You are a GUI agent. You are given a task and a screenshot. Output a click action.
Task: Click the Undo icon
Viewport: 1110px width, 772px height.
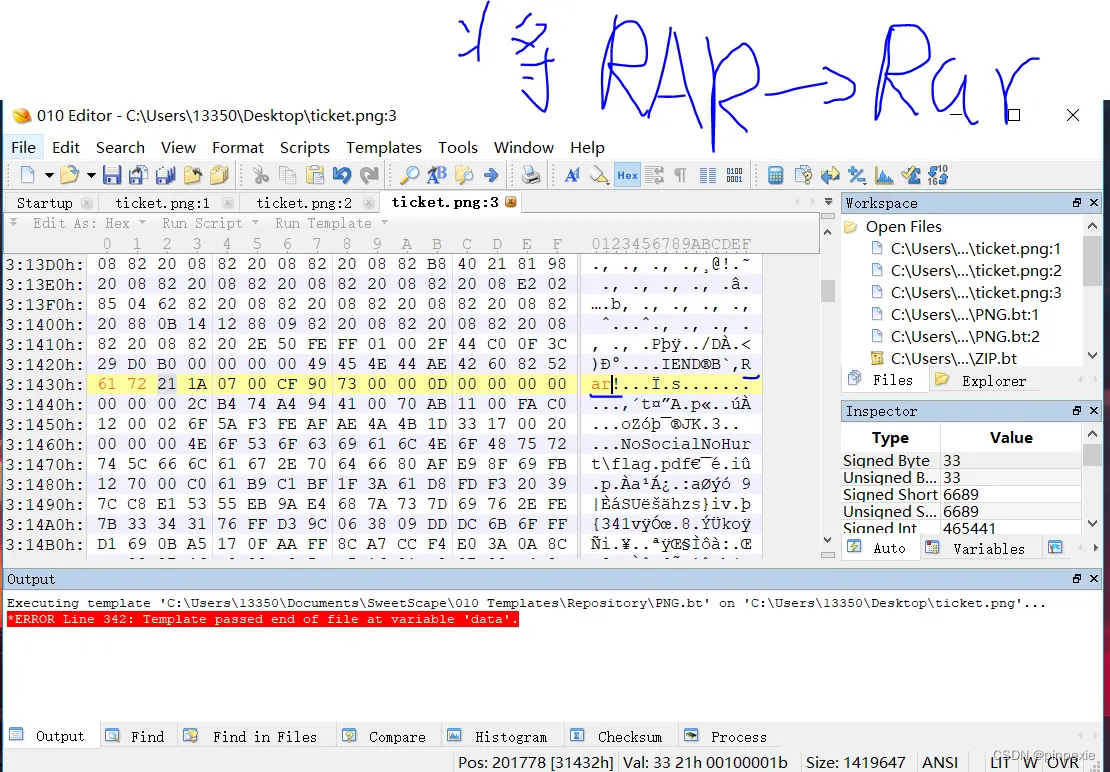[340, 174]
